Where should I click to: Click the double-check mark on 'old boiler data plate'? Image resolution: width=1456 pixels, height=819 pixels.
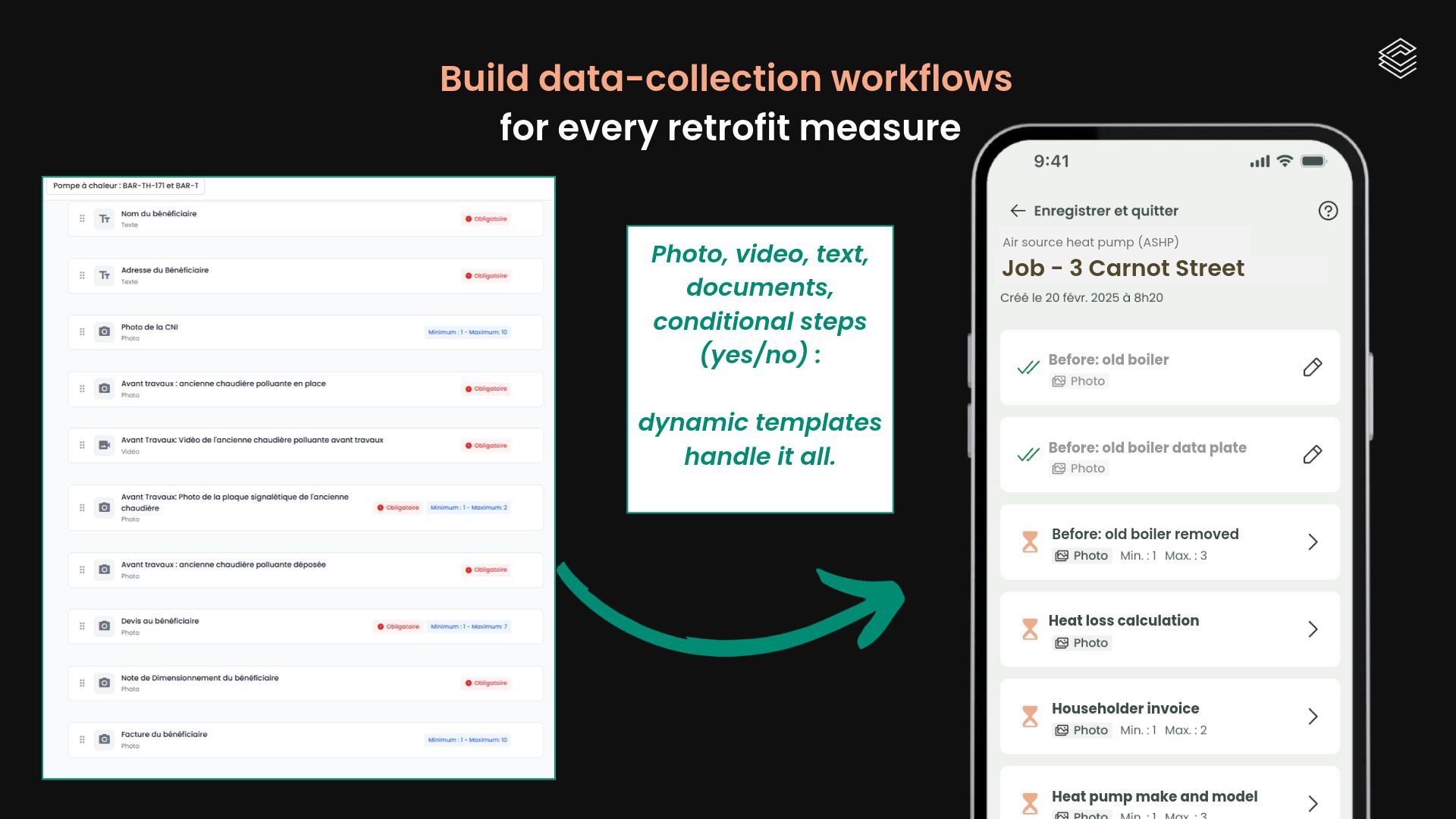pyautogui.click(x=1028, y=455)
